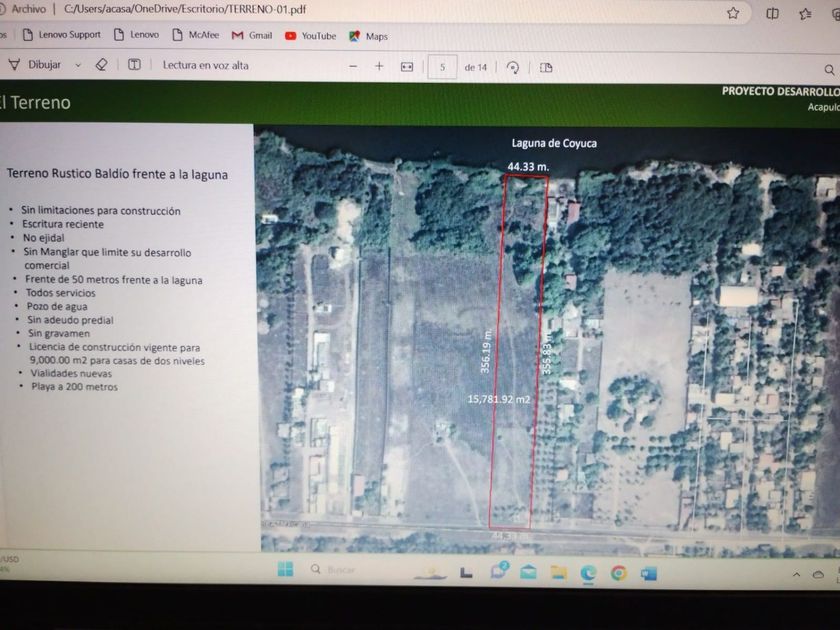Viewport: 840px width, 630px height.
Task: Open the Lenovo Support bookmark
Action: [60, 35]
